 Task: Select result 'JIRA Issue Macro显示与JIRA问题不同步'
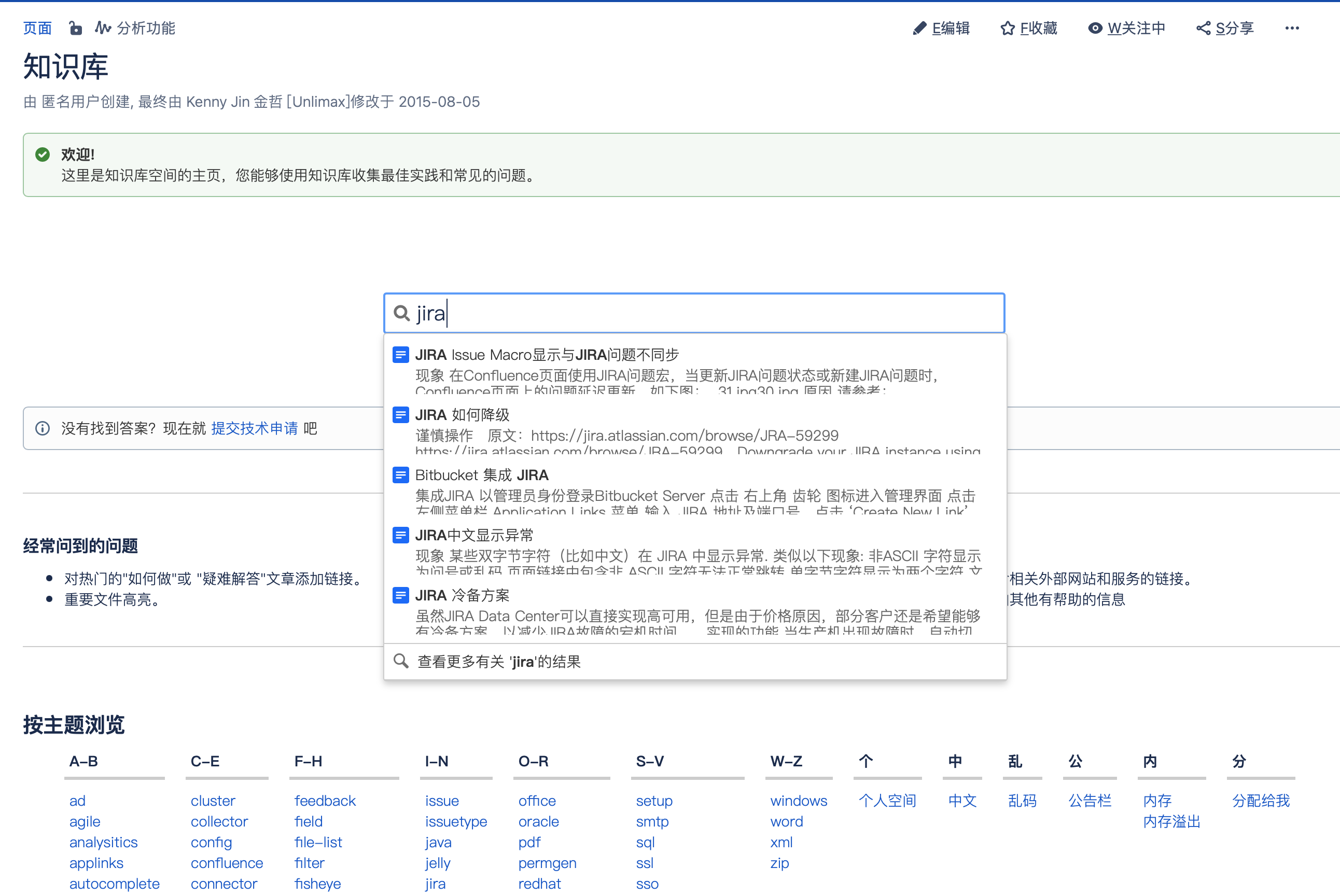[546, 355]
